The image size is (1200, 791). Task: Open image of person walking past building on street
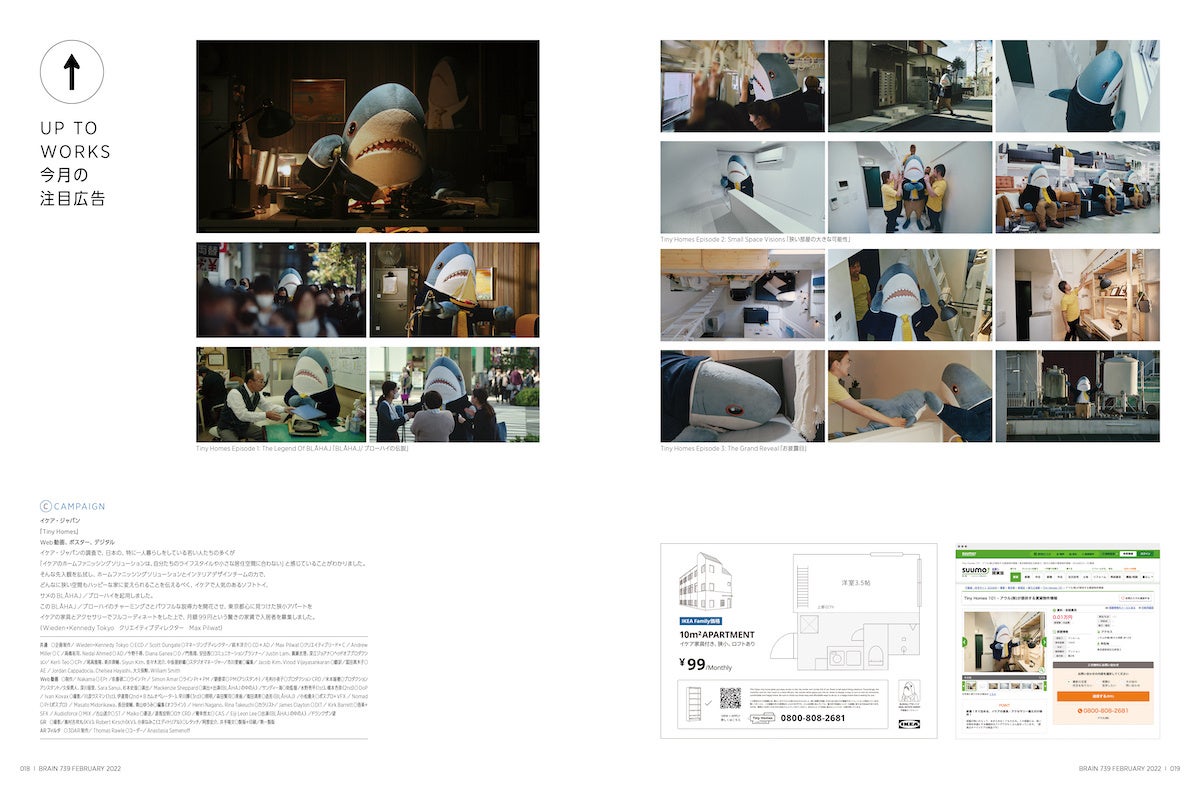pyautogui.click(x=910, y=86)
